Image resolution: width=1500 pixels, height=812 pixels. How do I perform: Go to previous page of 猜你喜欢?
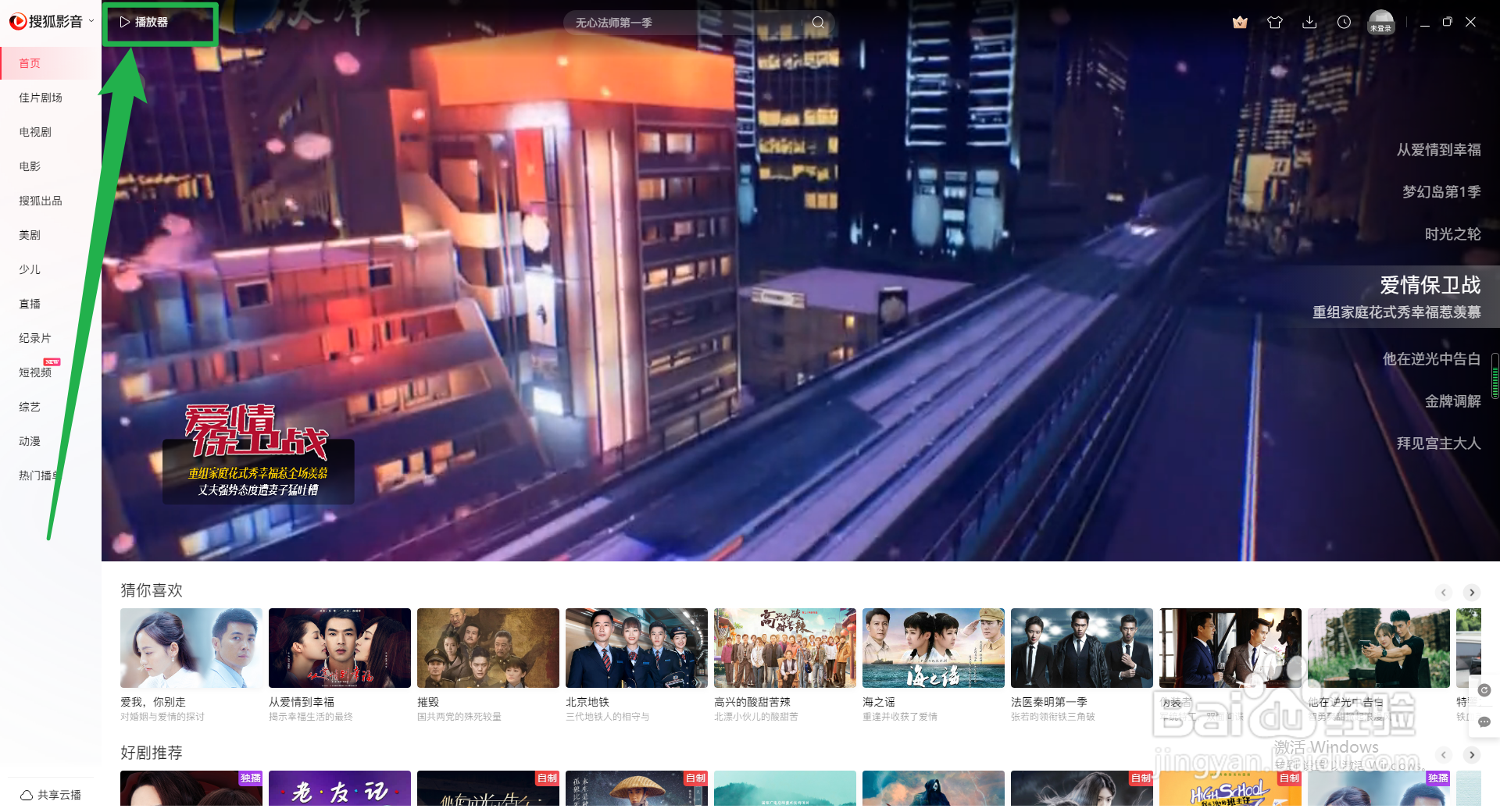click(1444, 593)
